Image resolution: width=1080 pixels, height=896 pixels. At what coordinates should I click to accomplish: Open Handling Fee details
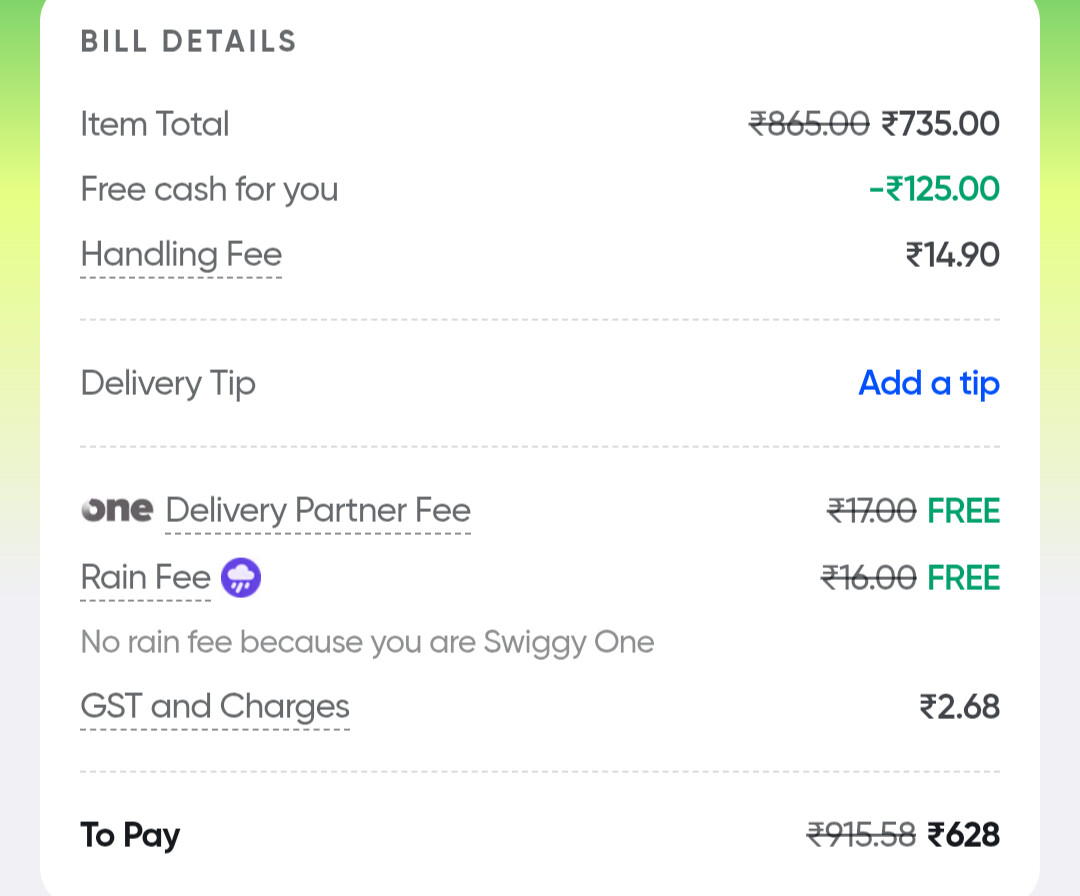[x=181, y=255]
